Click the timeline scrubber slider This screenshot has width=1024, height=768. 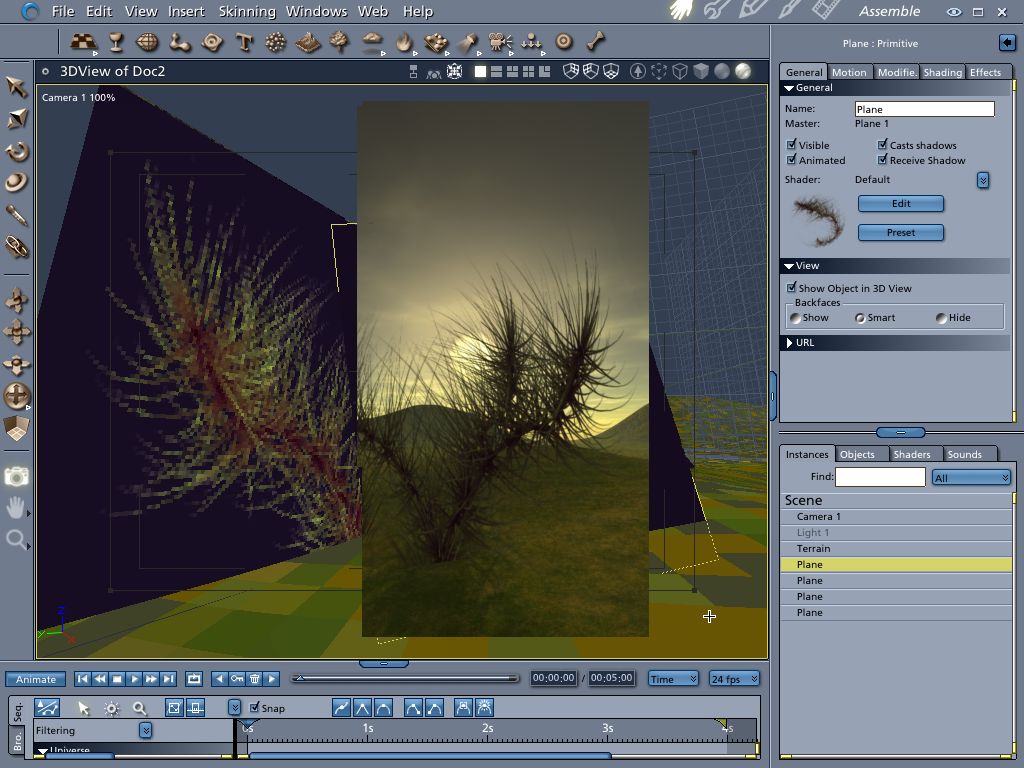(298, 678)
